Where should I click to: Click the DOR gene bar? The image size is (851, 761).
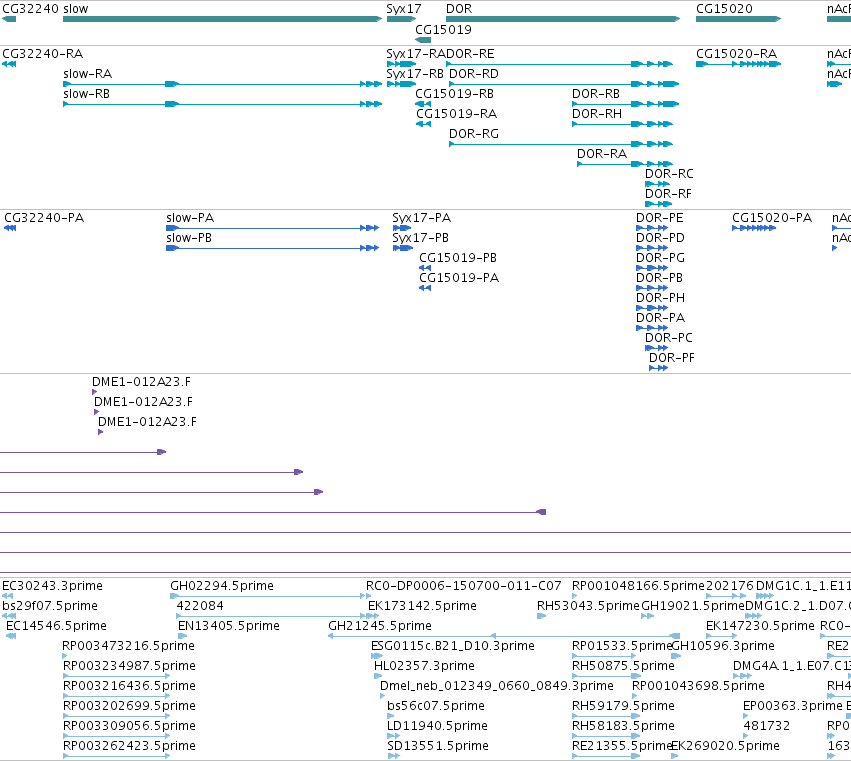(563, 19)
